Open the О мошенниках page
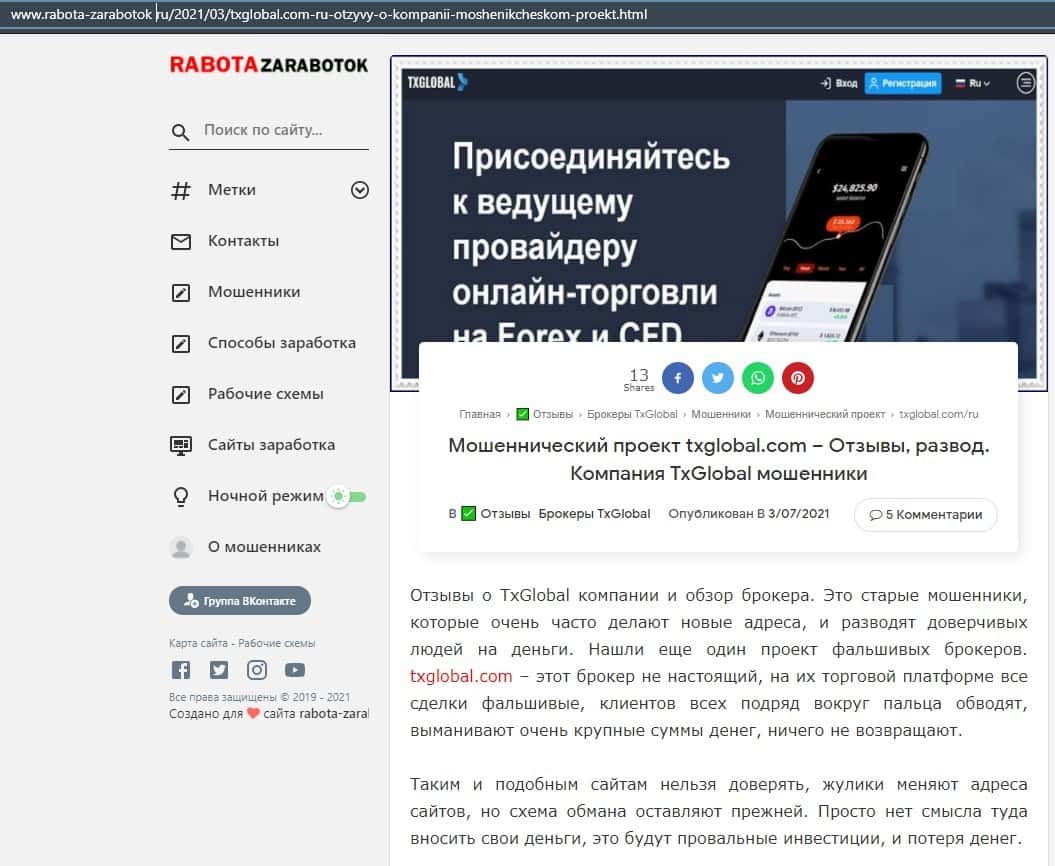Viewport: 1055px width, 866px height. tap(264, 547)
